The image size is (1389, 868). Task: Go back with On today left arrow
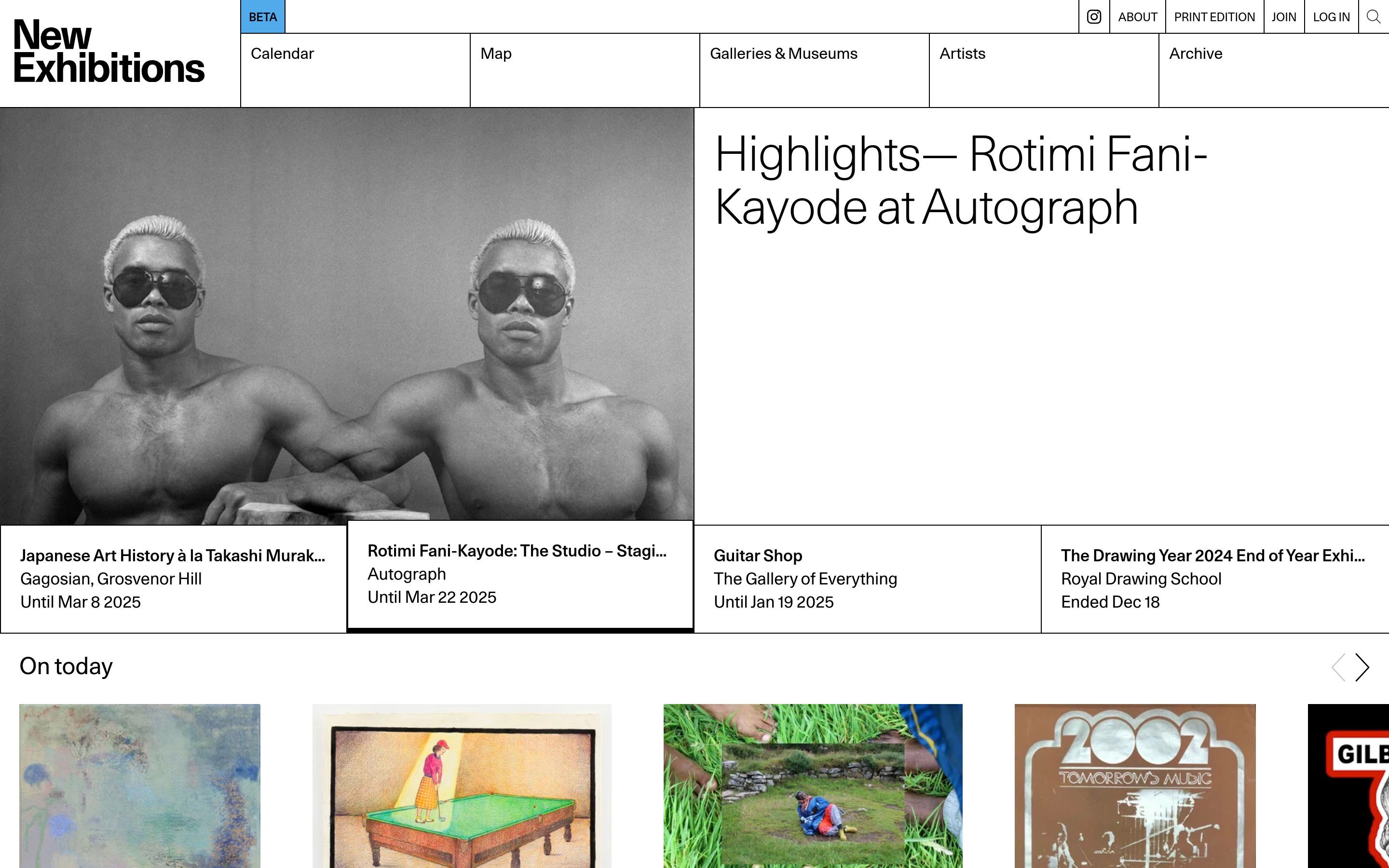(1338, 667)
